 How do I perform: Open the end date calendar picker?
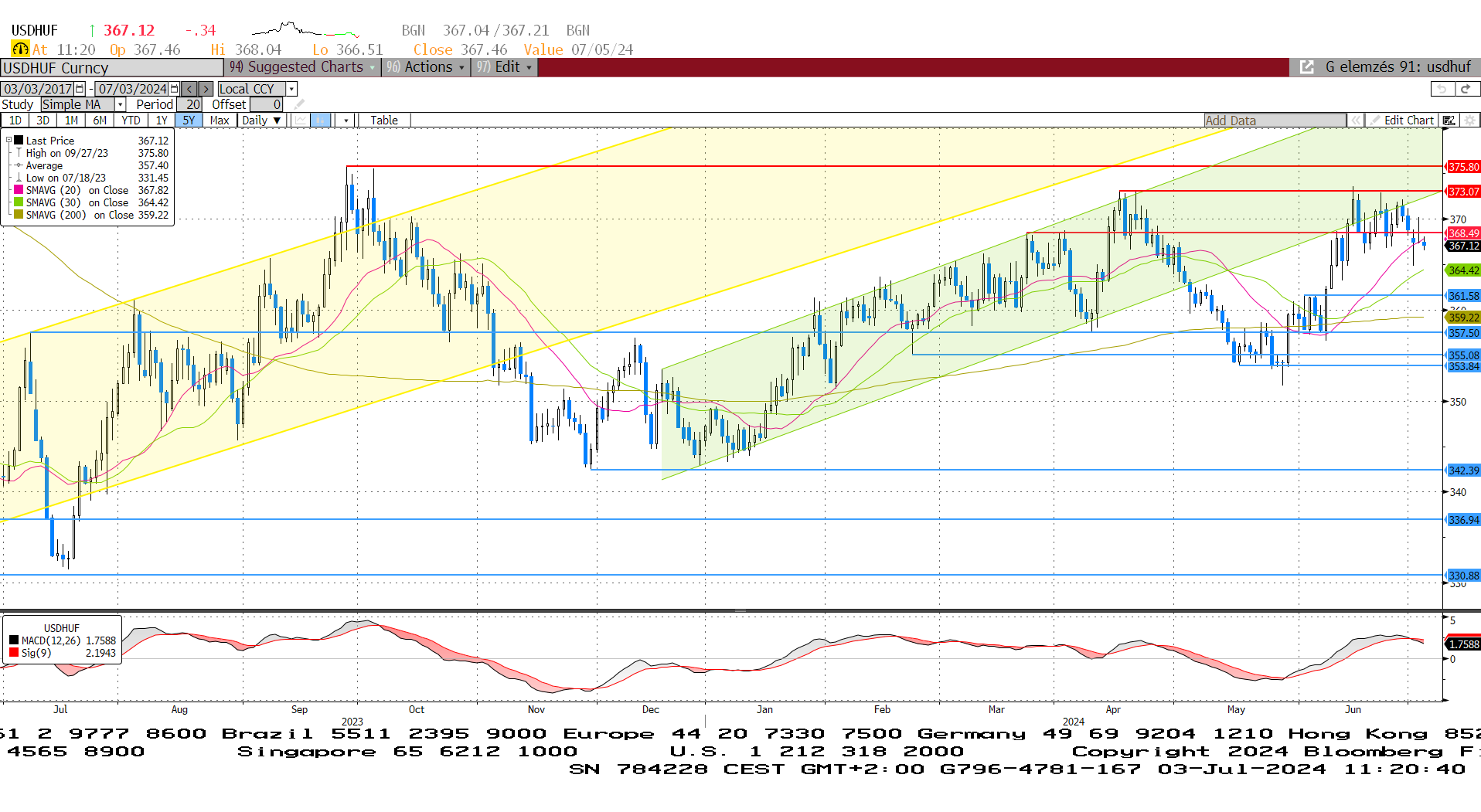tap(175, 89)
